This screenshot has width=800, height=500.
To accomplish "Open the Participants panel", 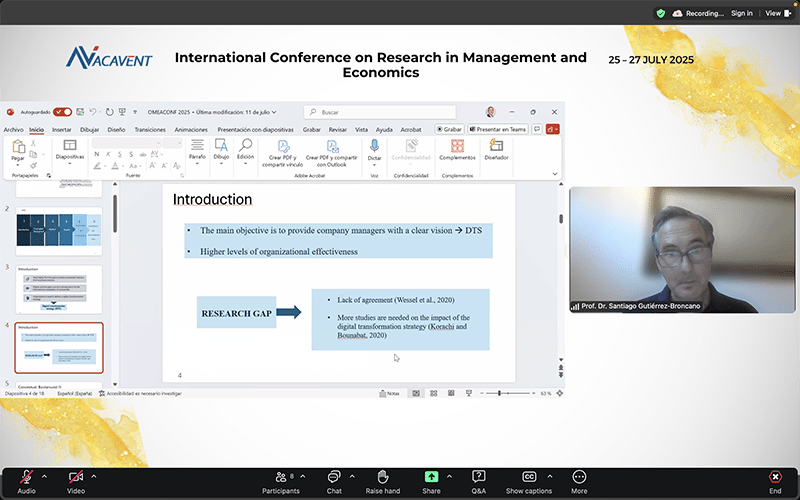I will 280,478.
